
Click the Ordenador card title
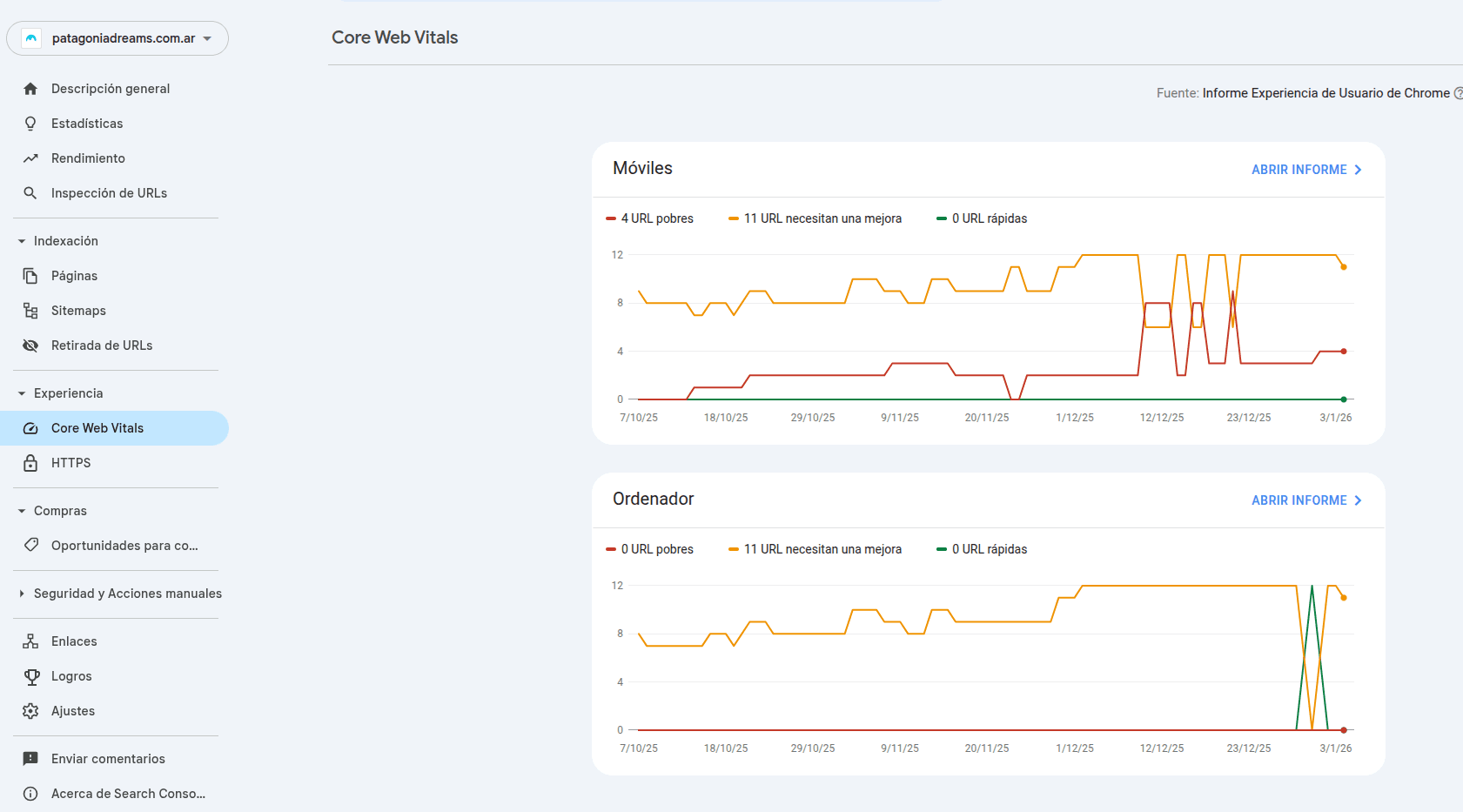653,499
